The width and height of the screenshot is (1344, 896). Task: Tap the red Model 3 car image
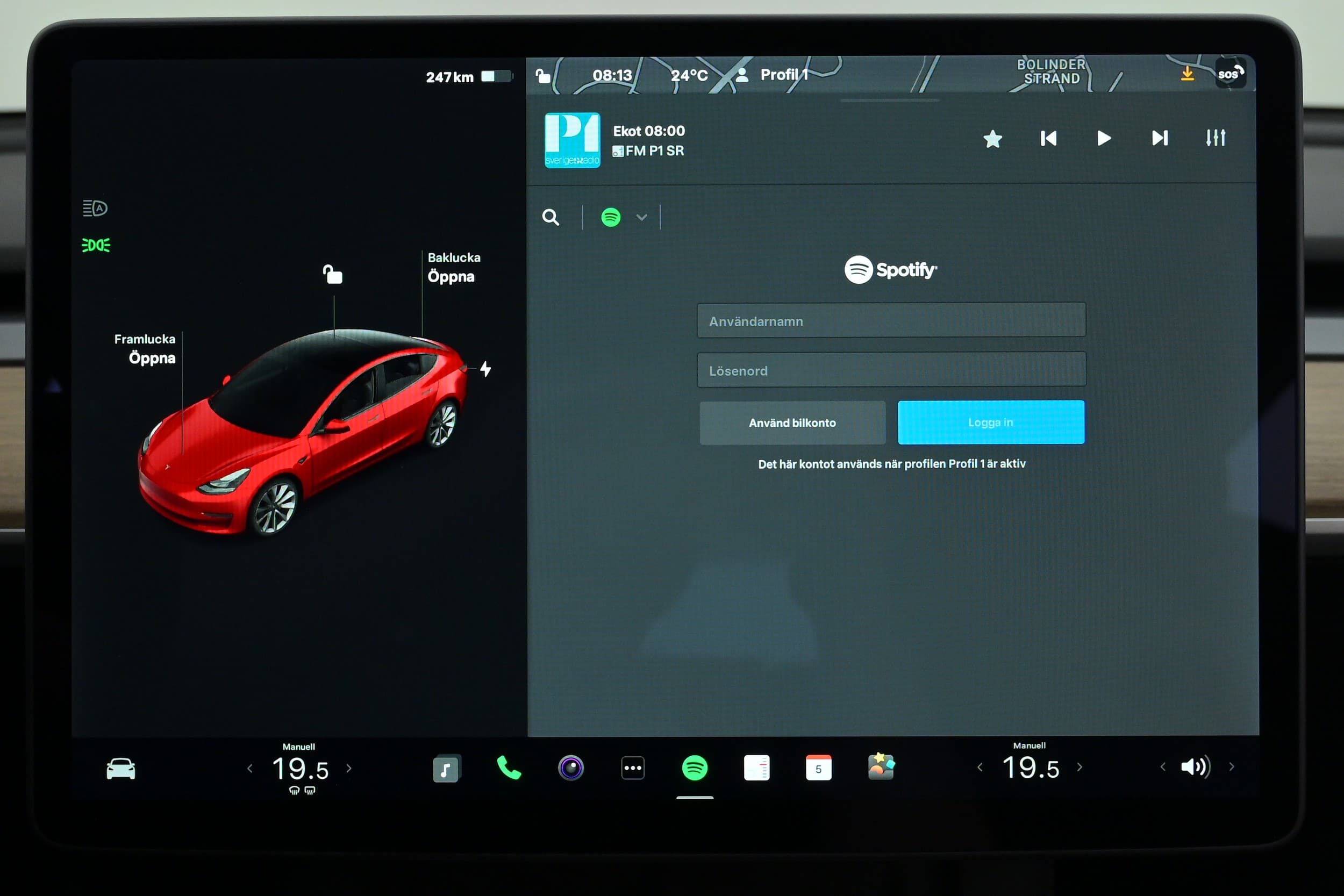coord(302,433)
